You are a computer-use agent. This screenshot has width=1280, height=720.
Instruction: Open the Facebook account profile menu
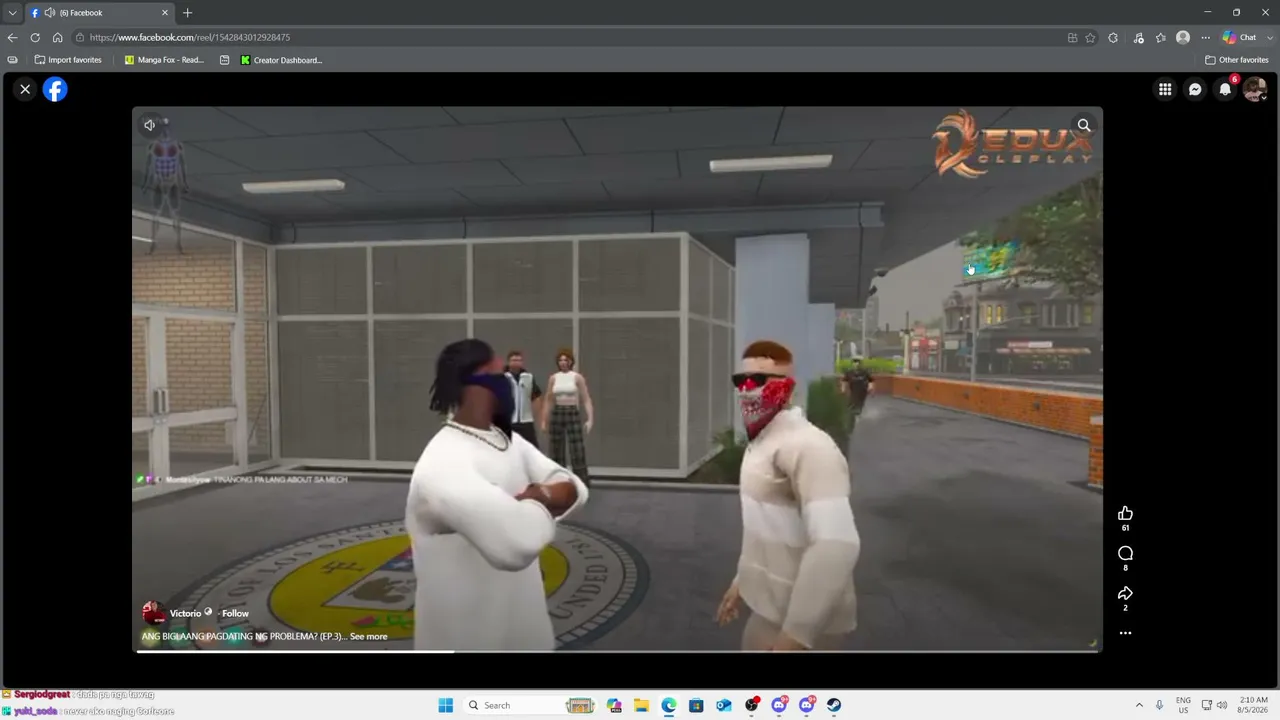click(1255, 89)
